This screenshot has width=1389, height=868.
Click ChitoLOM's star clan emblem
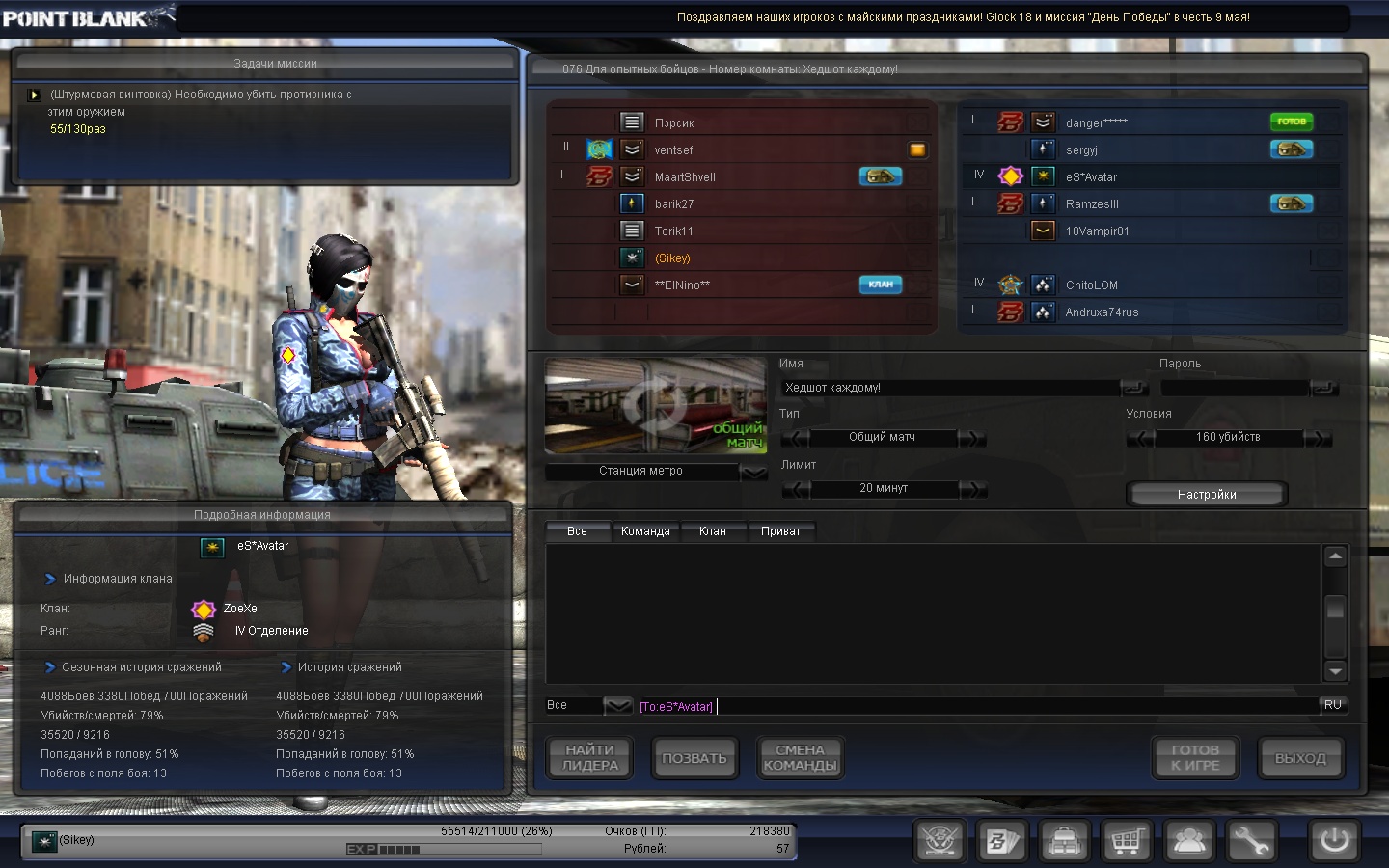pyautogui.click(x=1010, y=285)
